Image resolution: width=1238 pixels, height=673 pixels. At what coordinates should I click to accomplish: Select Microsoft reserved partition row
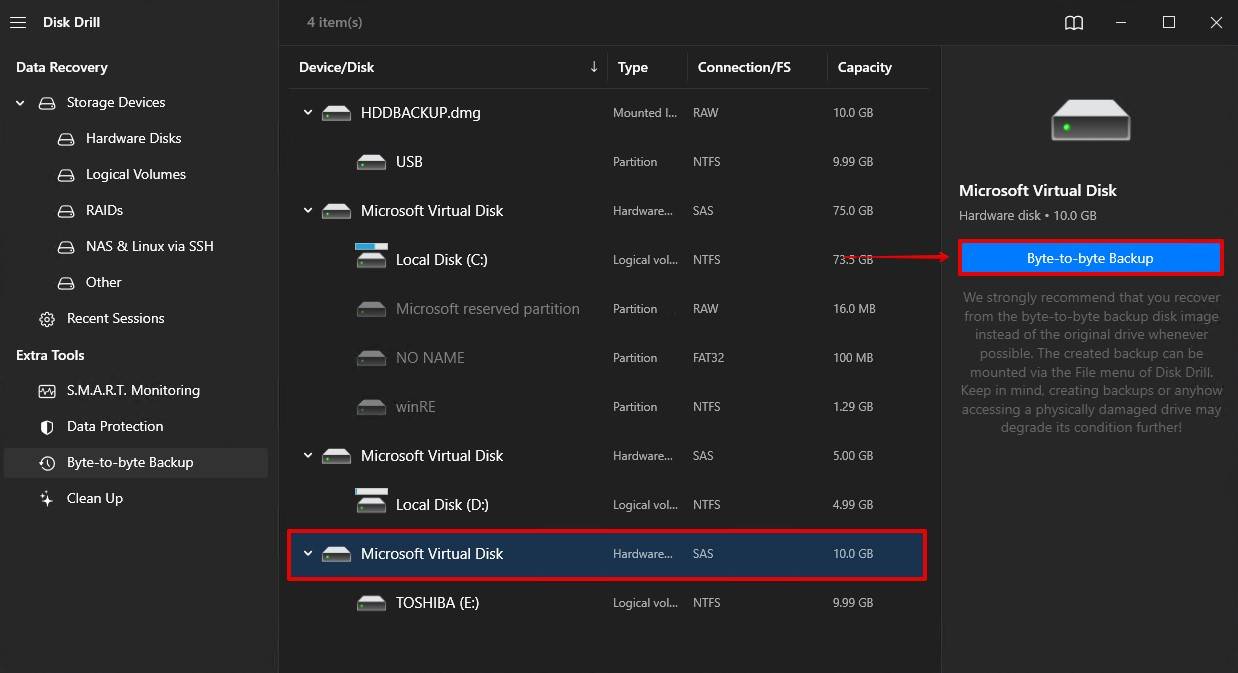608,309
